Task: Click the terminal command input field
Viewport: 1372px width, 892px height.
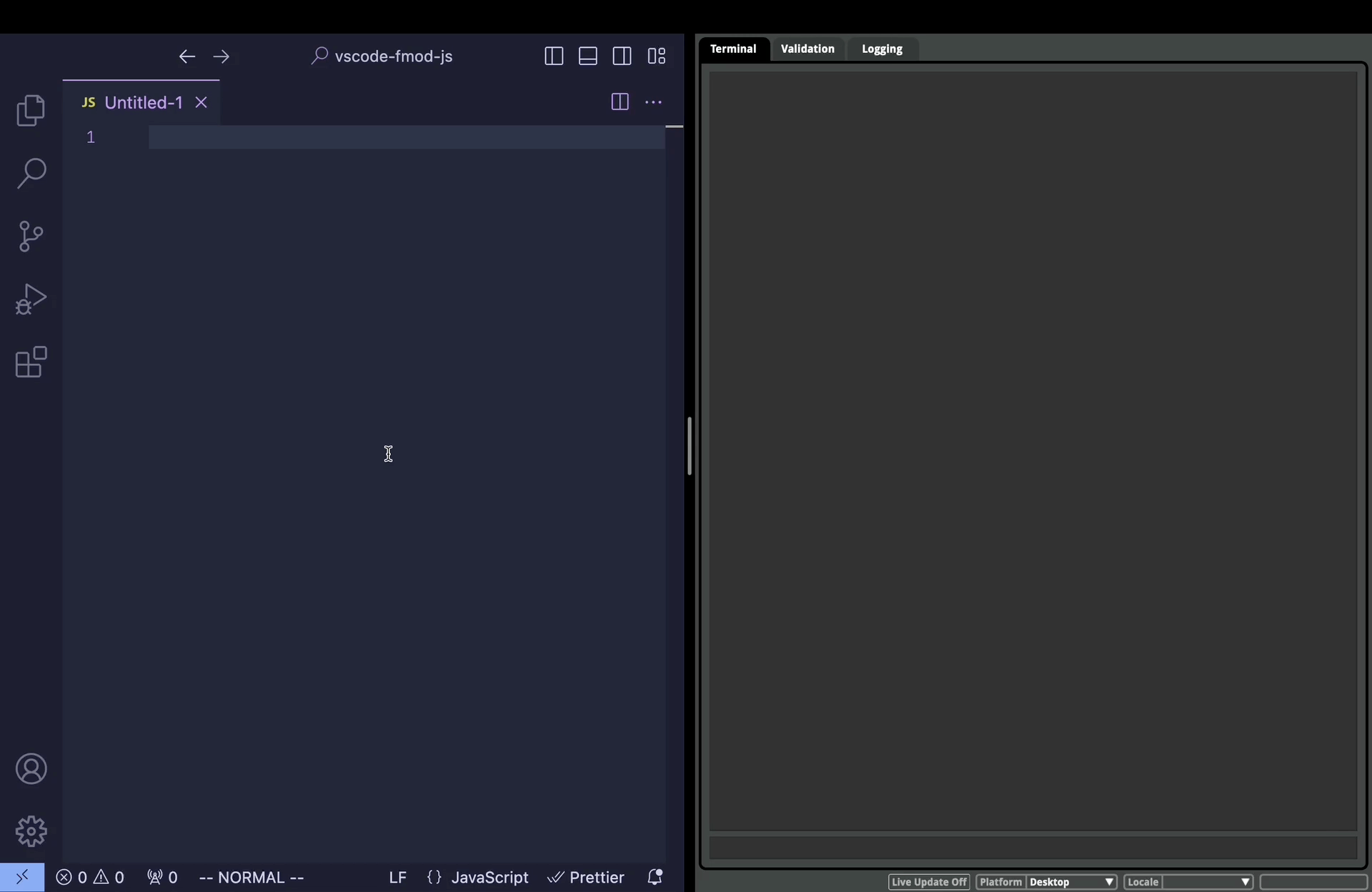Action: (x=1033, y=848)
